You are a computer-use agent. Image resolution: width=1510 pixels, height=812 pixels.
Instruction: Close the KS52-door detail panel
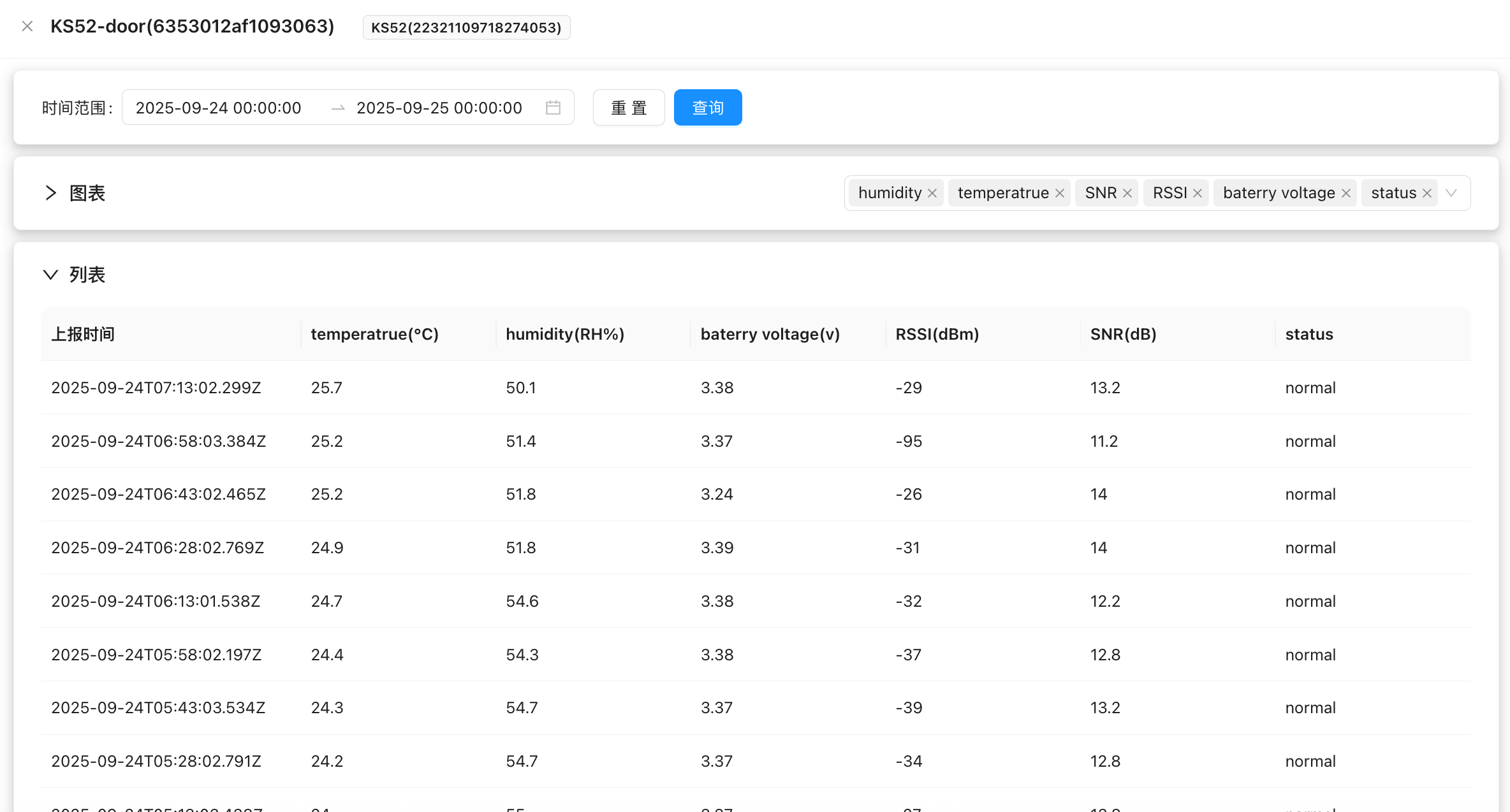(27, 26)
